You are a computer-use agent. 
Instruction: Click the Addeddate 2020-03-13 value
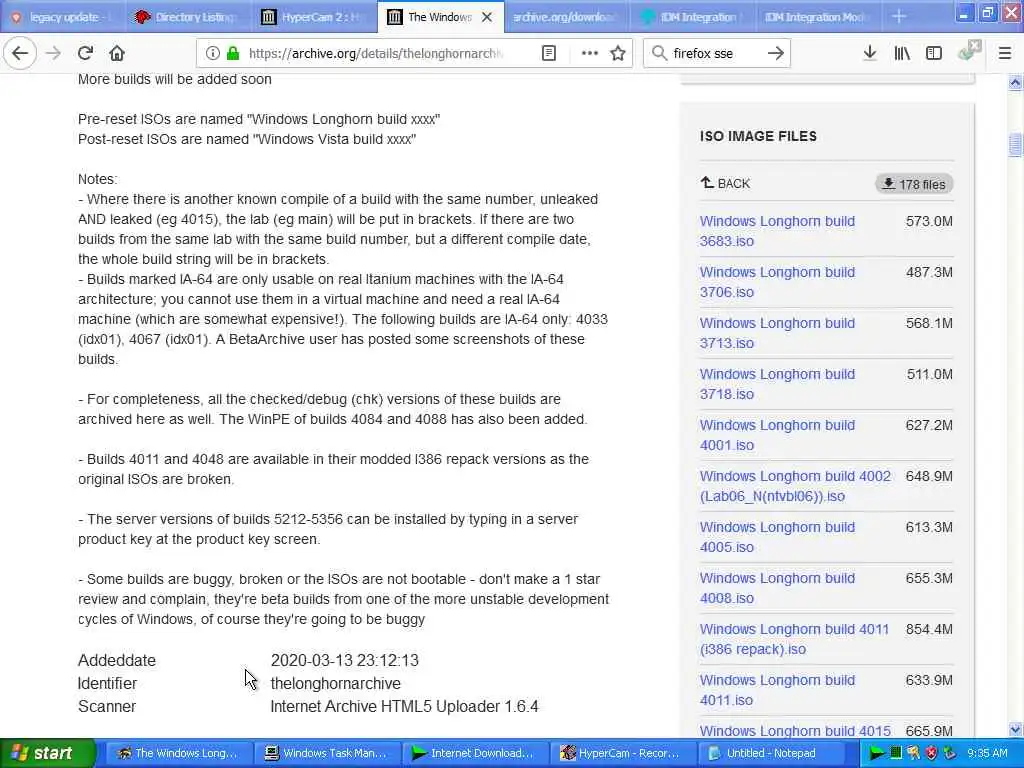coord(344,660)
